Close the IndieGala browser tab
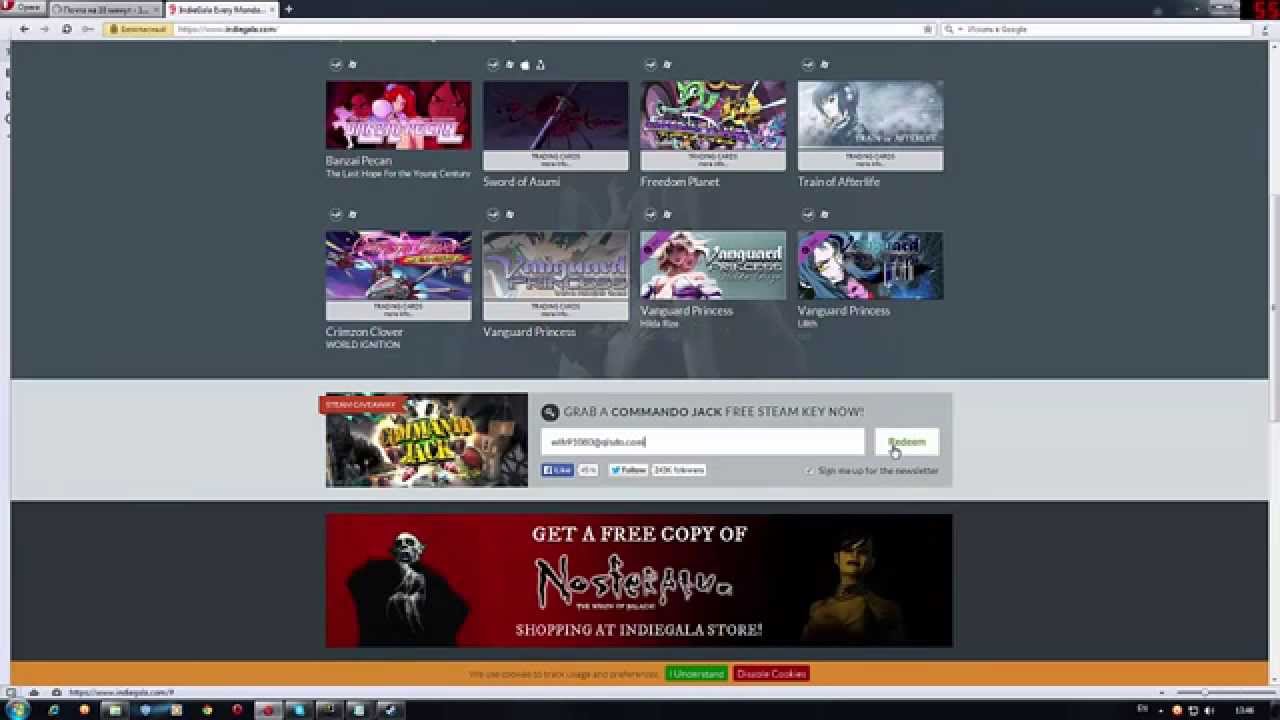The image size is (1280, 720). coord(272,9)
